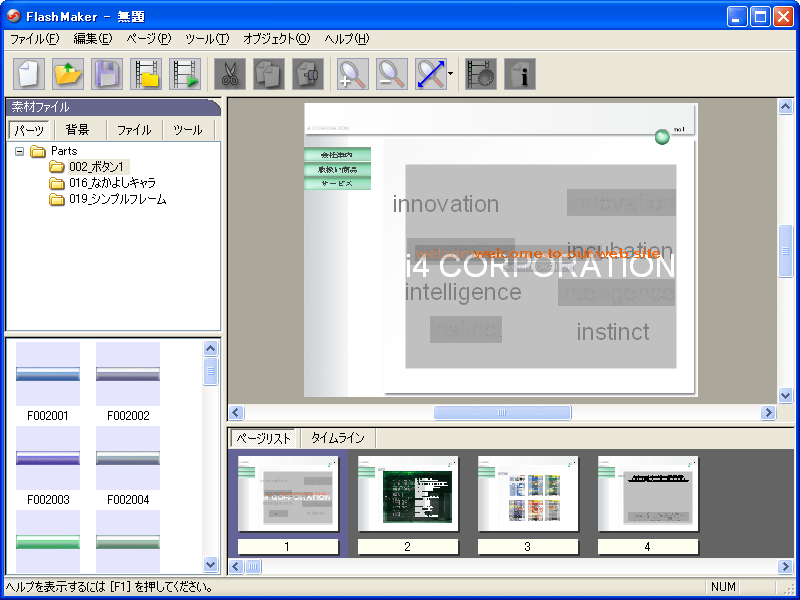This screenshot has height=600, width=800.
Task: Click the サービス button on canvas
Action: point(337,183)
